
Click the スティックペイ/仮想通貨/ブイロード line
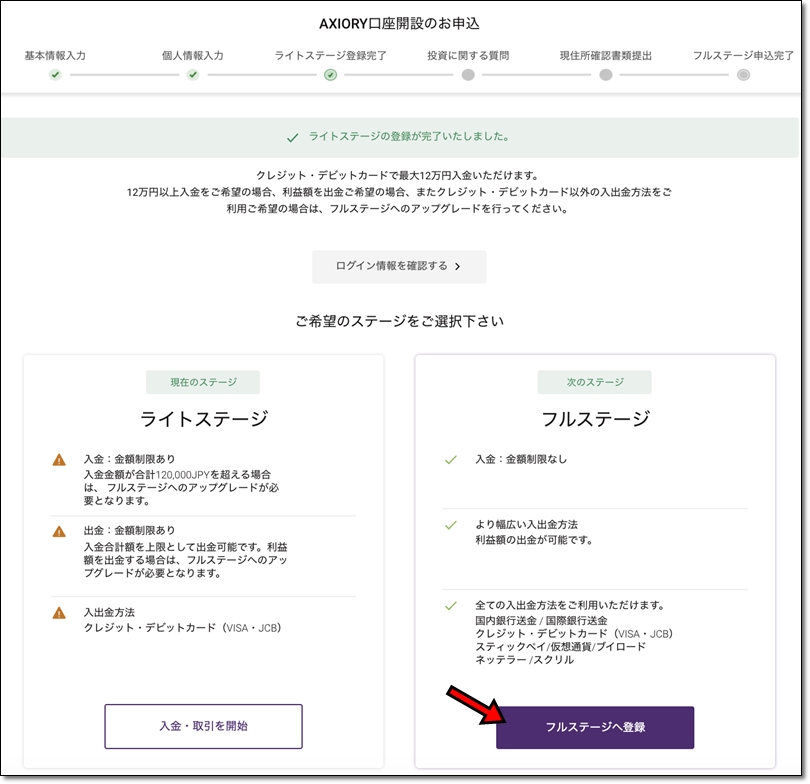tap(560, 647)
